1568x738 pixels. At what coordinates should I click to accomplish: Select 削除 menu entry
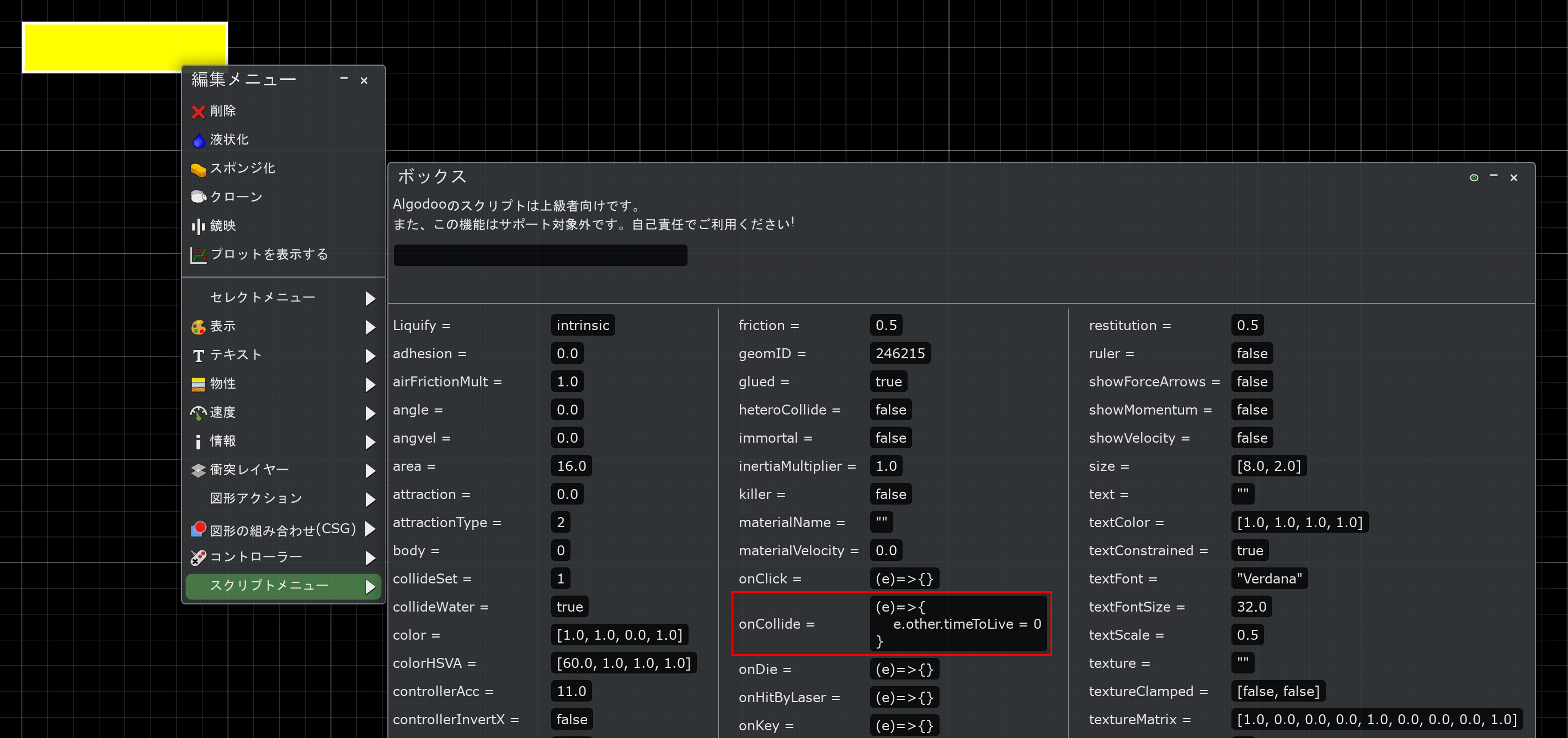[283, 112]
